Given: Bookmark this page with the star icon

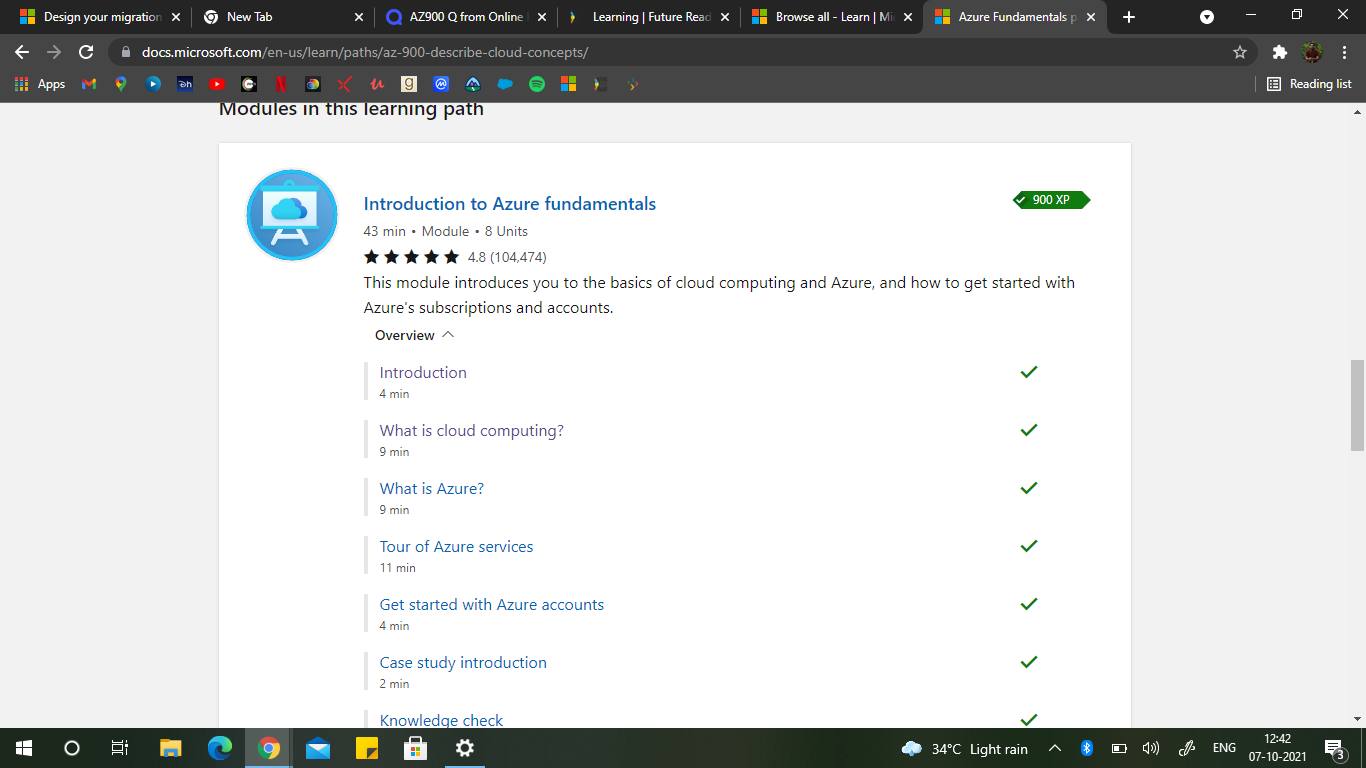Looking at the screenshot, I should click(1240, 52).
